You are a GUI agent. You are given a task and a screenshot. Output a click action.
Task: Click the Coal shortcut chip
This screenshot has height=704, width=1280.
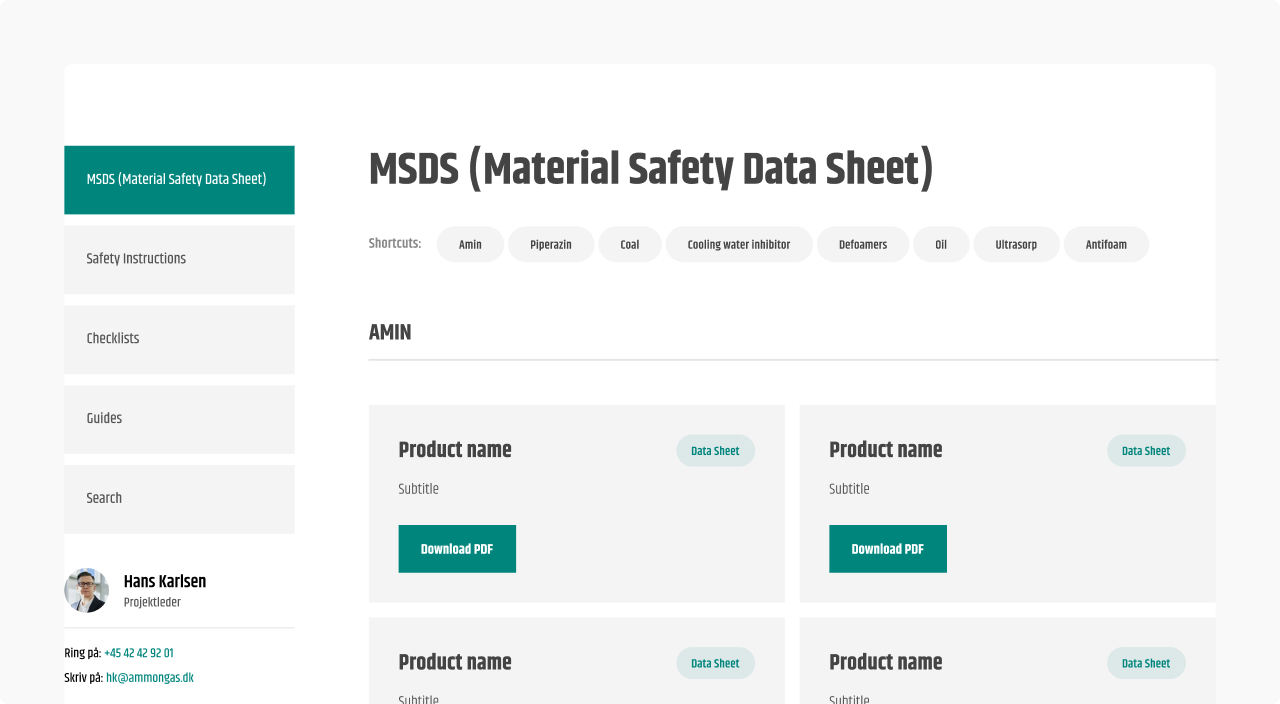click(x=630, y=245)
